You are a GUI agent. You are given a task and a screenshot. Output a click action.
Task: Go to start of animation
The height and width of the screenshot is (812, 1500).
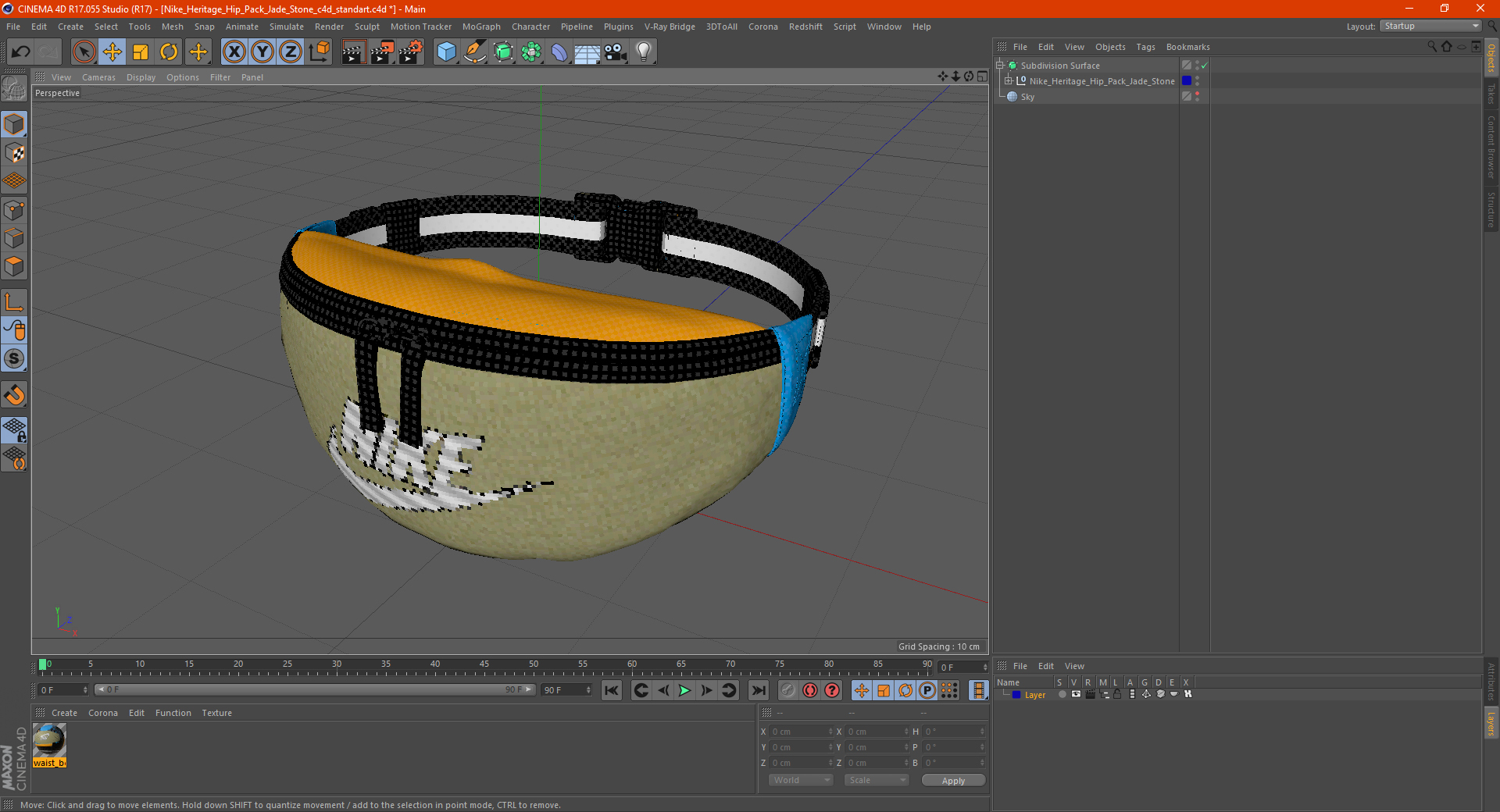click(612, 690)
